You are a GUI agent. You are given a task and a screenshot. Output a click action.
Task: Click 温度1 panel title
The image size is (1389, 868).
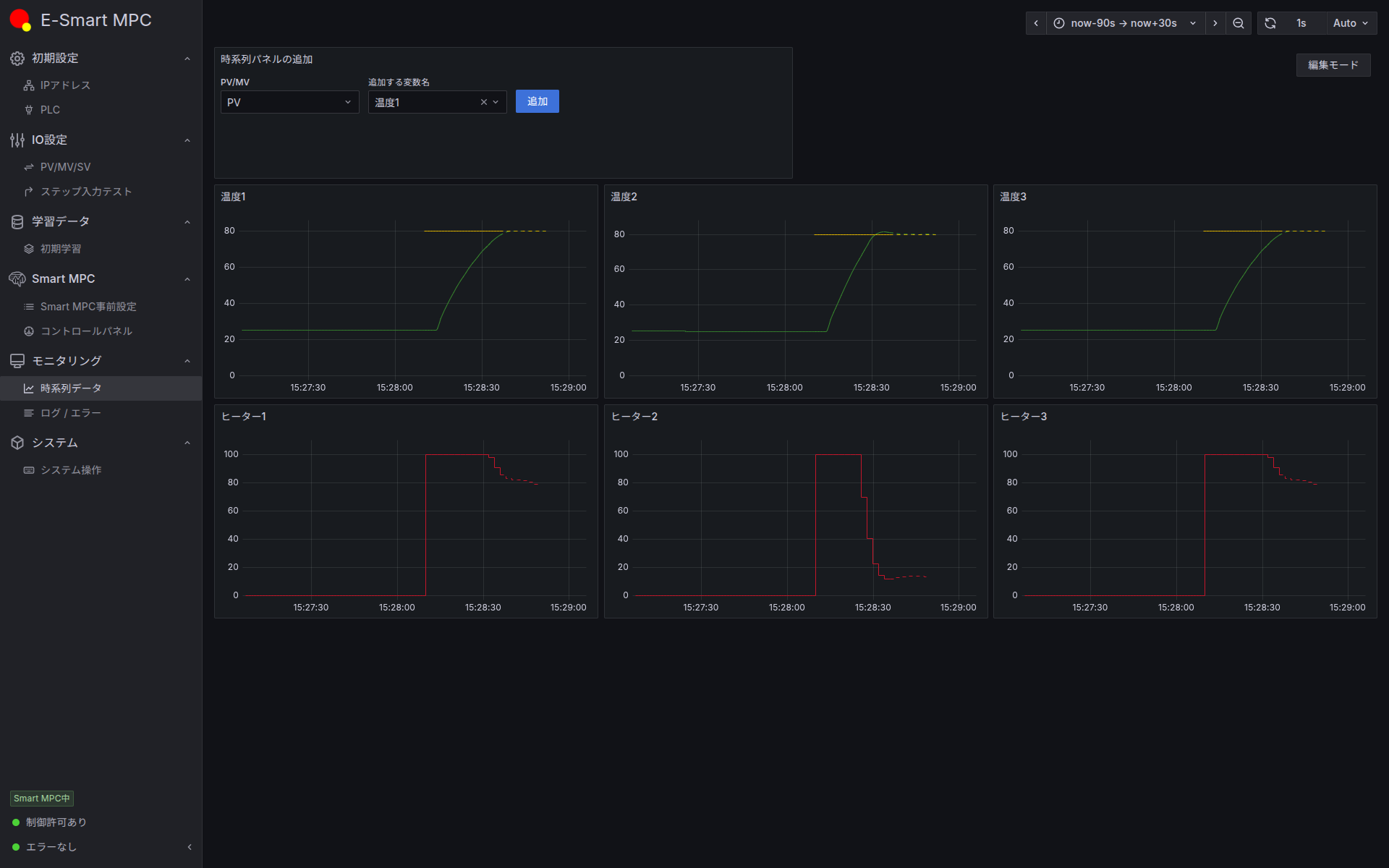click(233, 197)
